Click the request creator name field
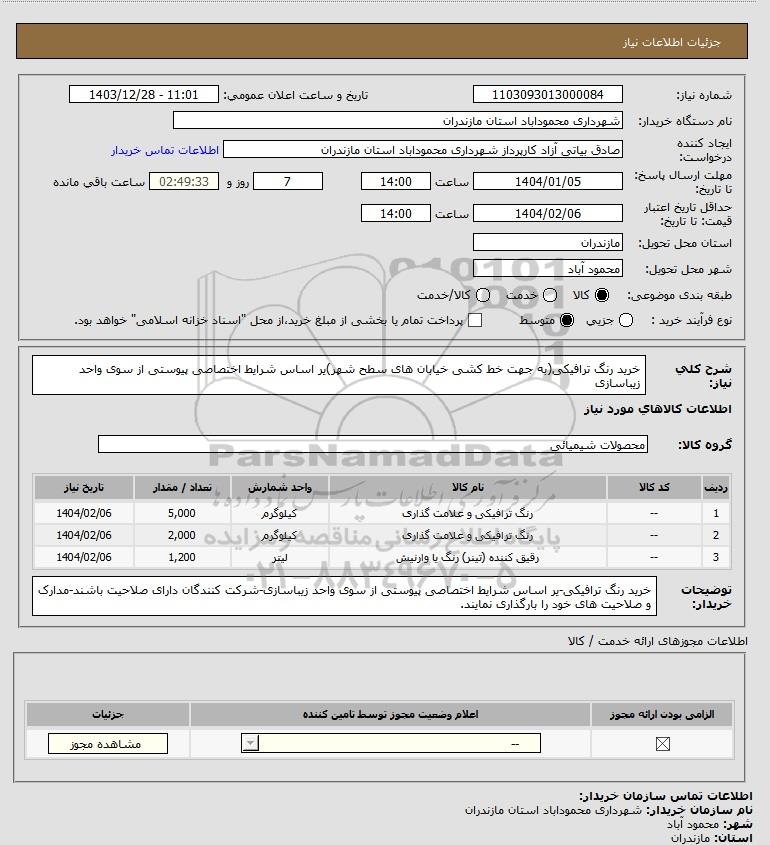The width and height of the screenshot is (770, 845). (x=422, y=149)
